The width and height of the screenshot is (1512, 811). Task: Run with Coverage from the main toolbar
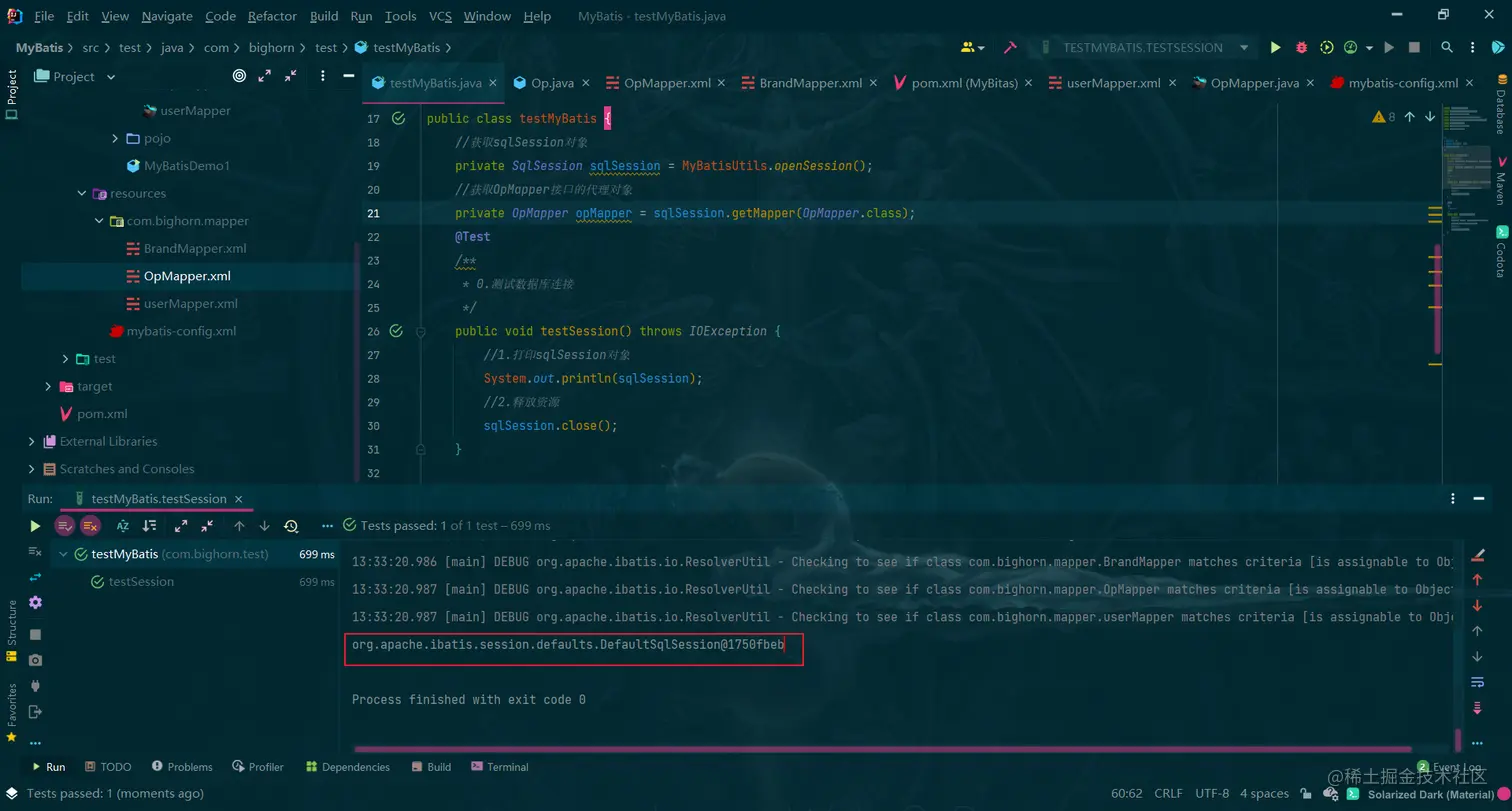coord(1327,47)
